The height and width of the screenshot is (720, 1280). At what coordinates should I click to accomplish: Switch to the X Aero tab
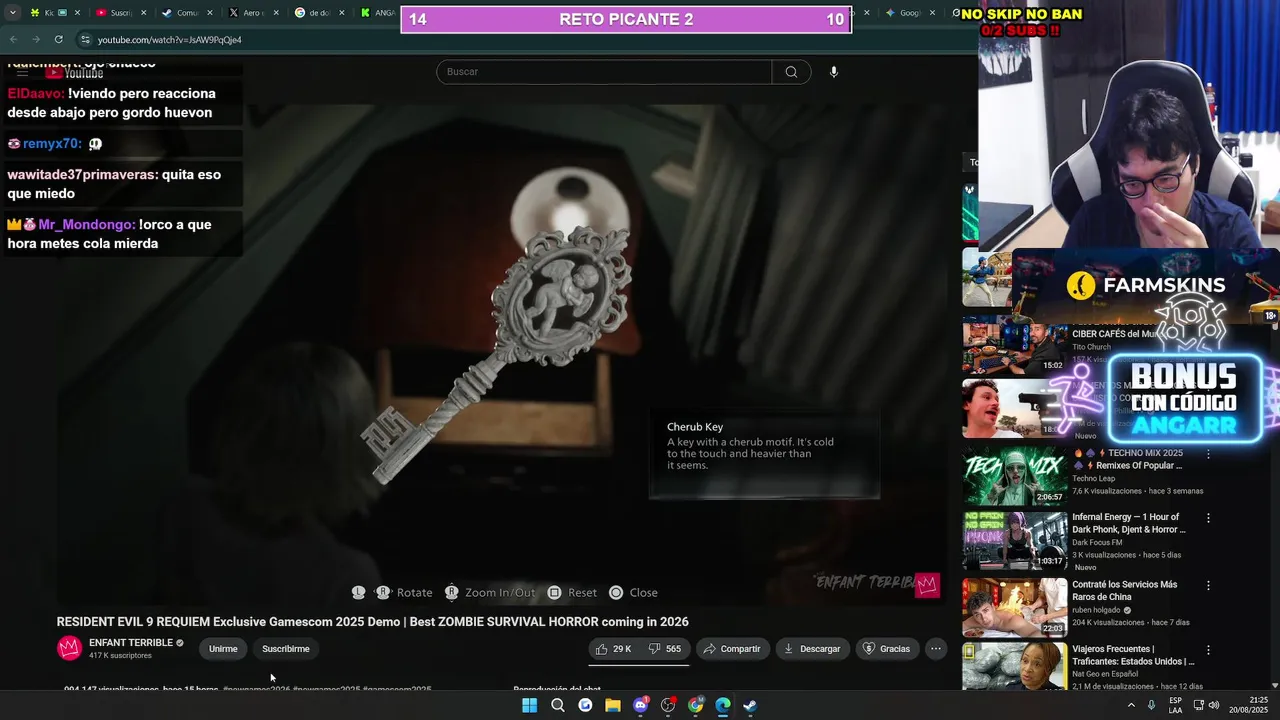pos(253,13)
